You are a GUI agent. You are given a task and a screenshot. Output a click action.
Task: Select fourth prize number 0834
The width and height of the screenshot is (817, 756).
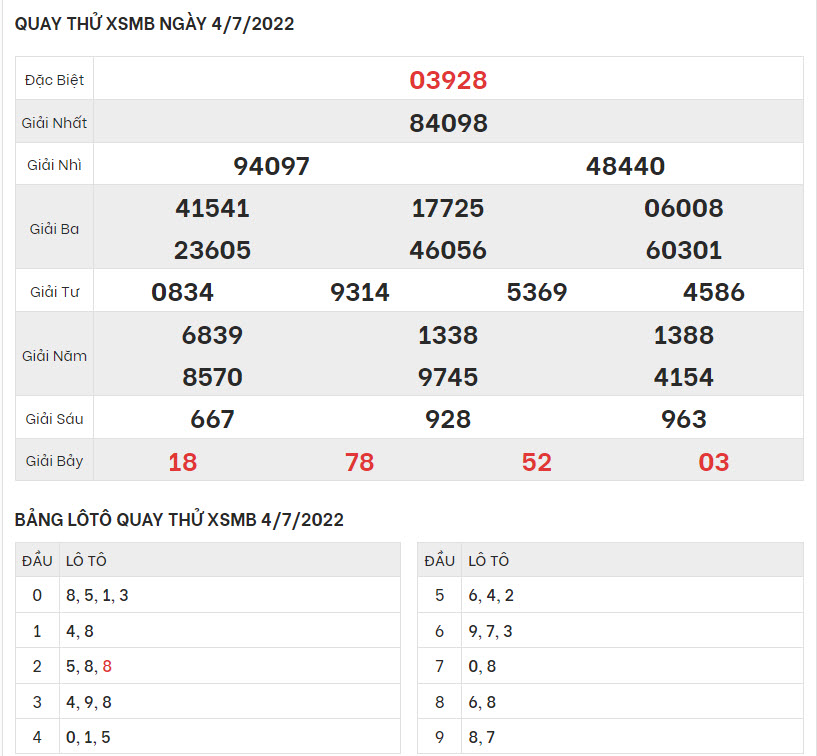(183, 292)
